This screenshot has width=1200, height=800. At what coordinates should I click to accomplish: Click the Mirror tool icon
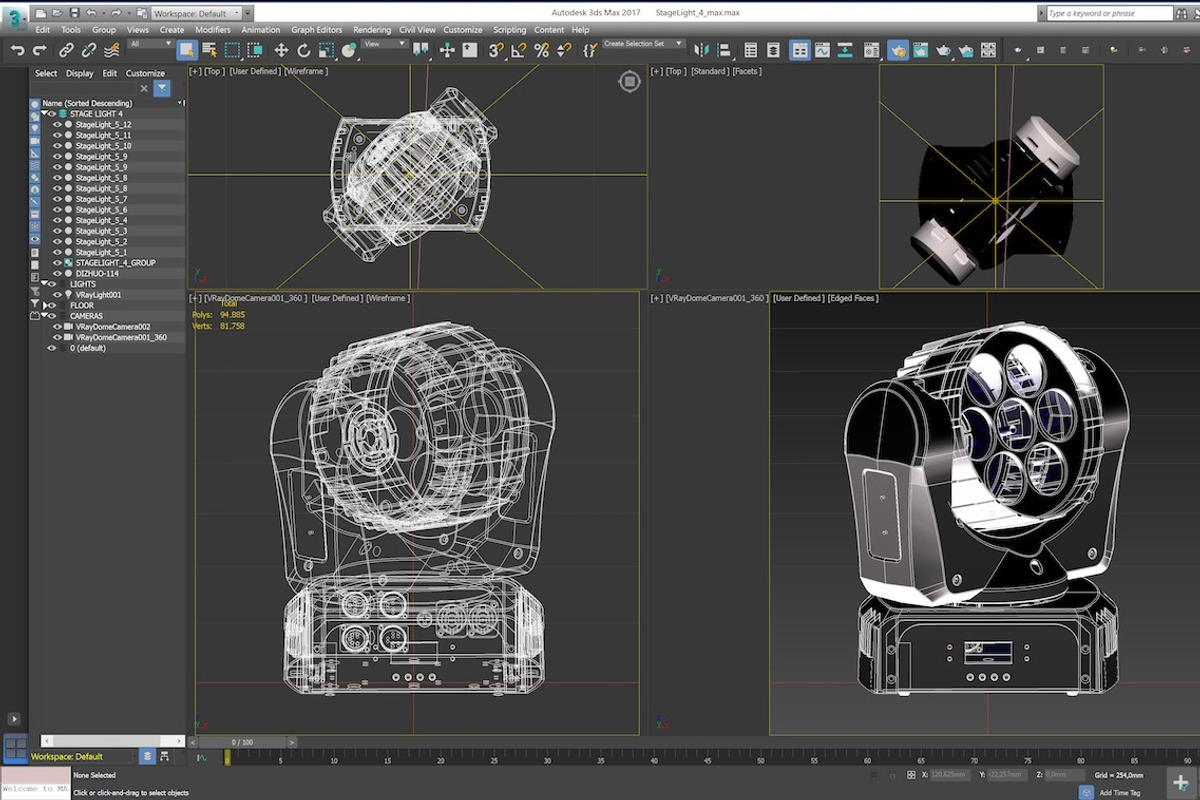701,50
